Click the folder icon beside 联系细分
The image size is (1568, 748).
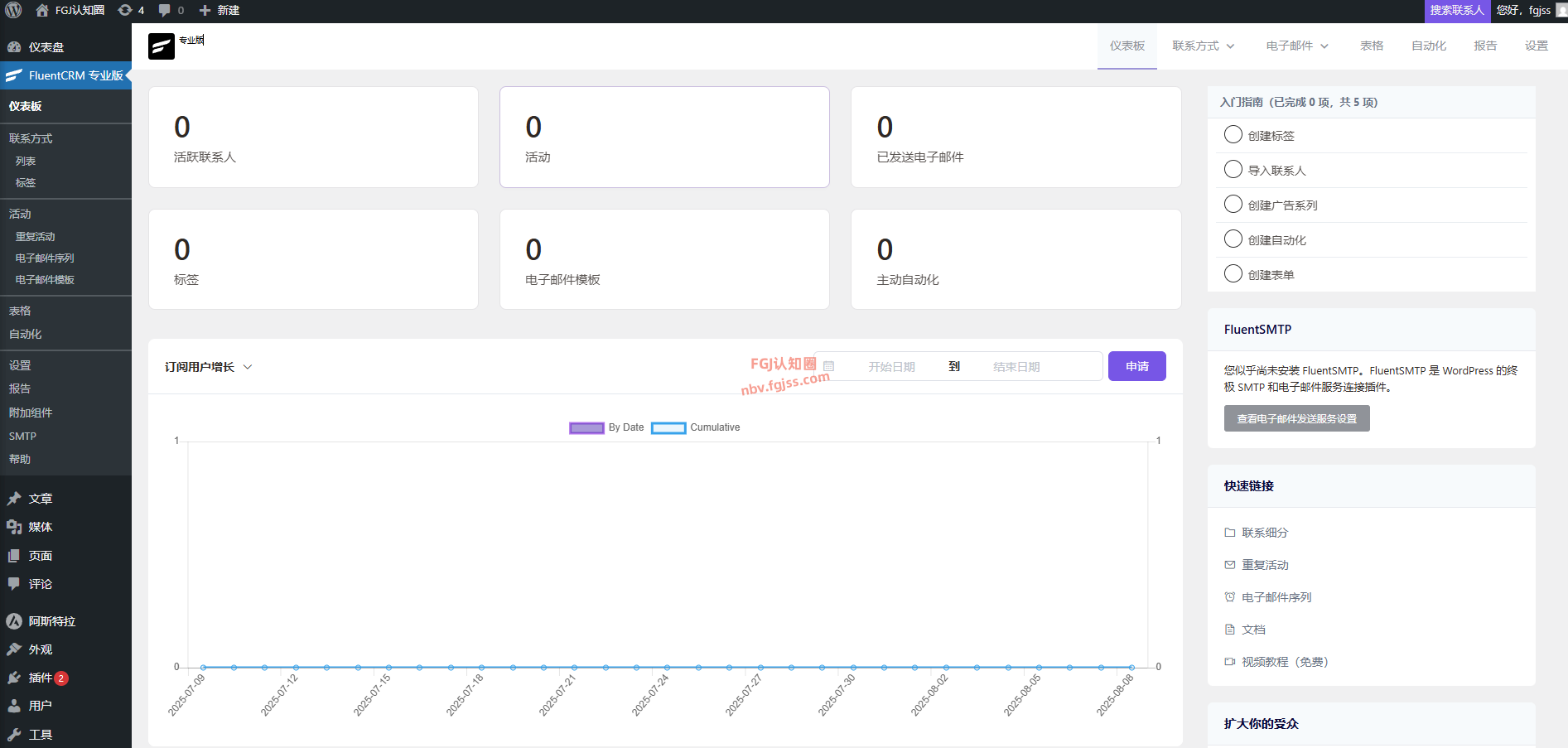point(1230,533)
